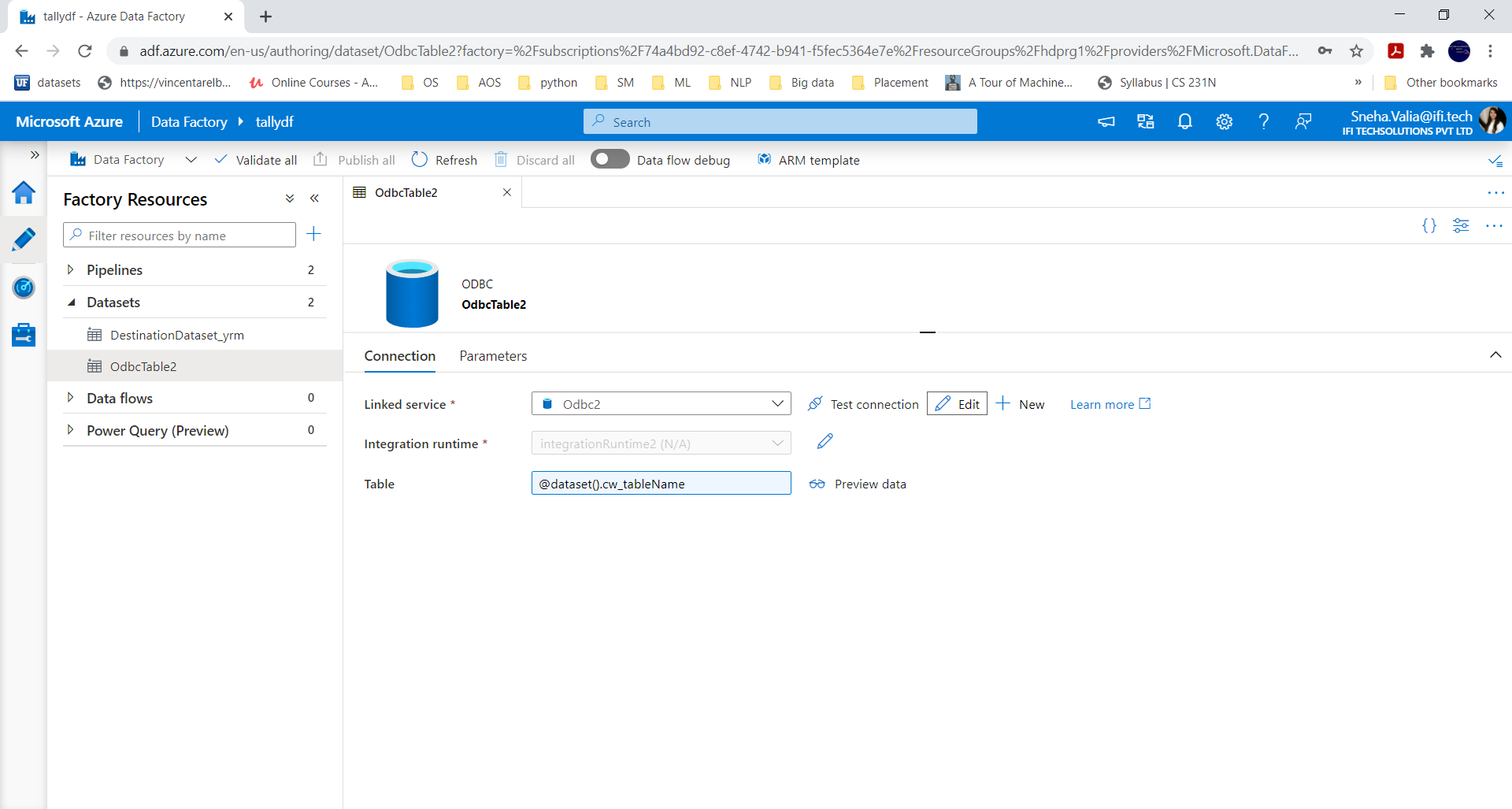Open the user account avatar
This screenshot has width=1512, height=809.
coord(1492,121)
